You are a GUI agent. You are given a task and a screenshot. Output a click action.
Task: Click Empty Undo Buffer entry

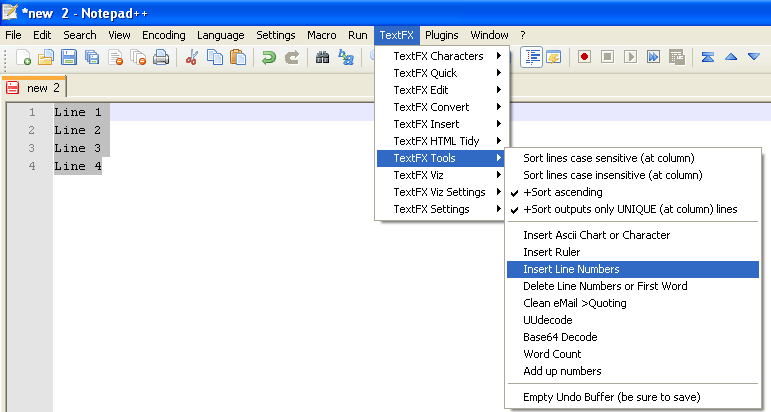[x=612, y=397]
